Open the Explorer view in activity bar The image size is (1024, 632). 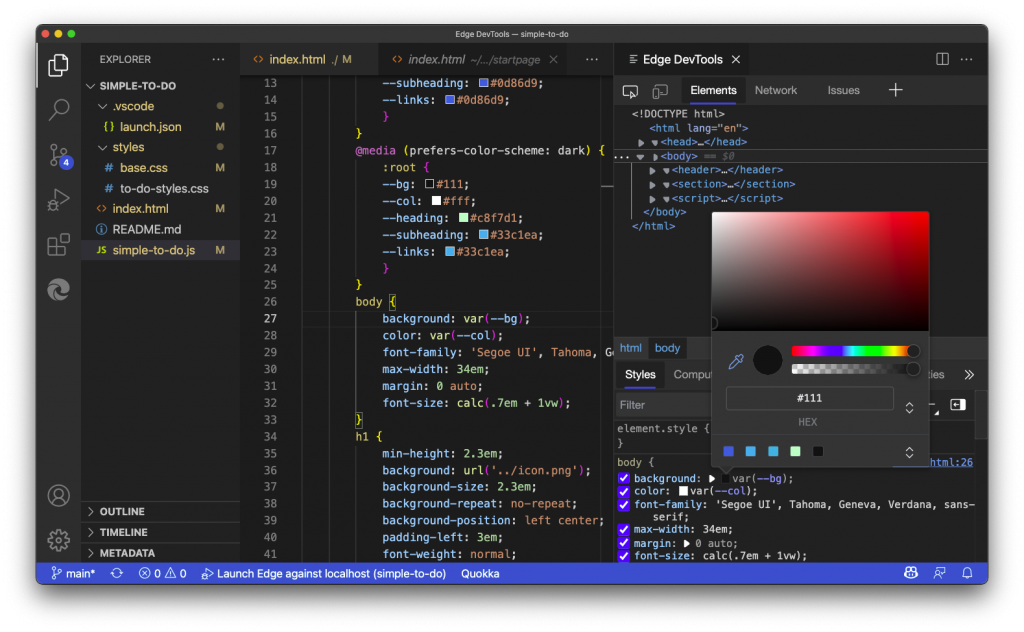click(58, 65)
